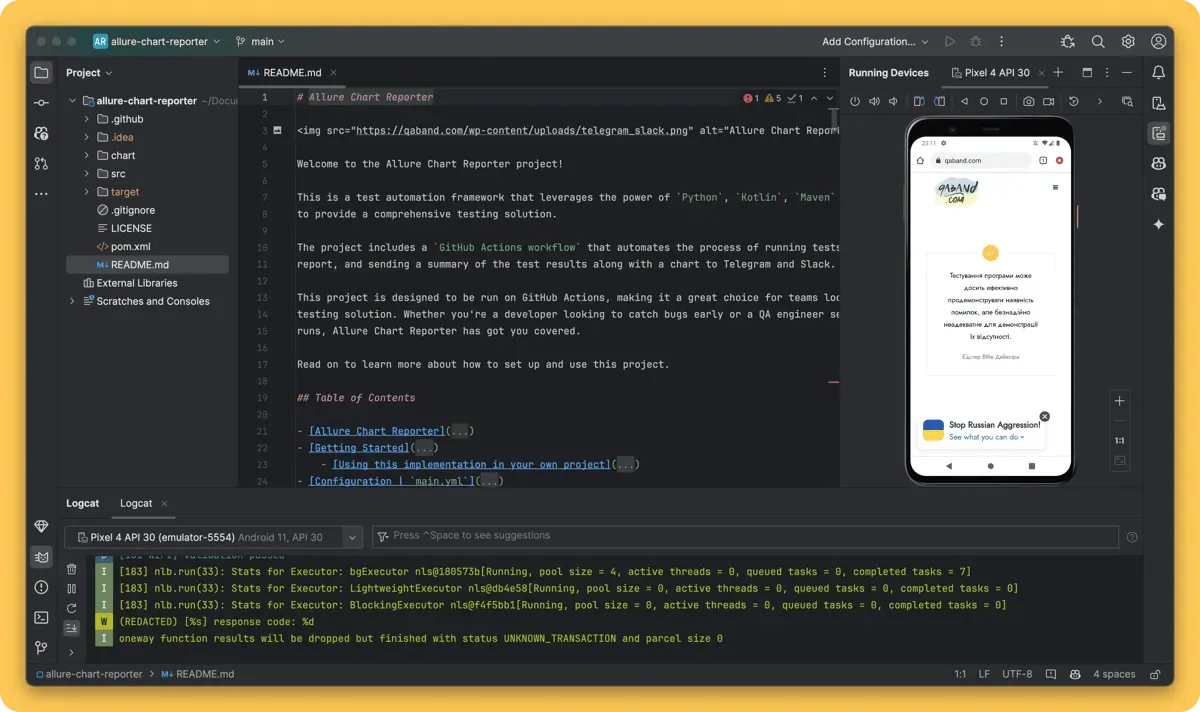Screen dimensions: 1200x712
Task: Take an emulator screenshot with camera icon
Action: (1028, 101)
